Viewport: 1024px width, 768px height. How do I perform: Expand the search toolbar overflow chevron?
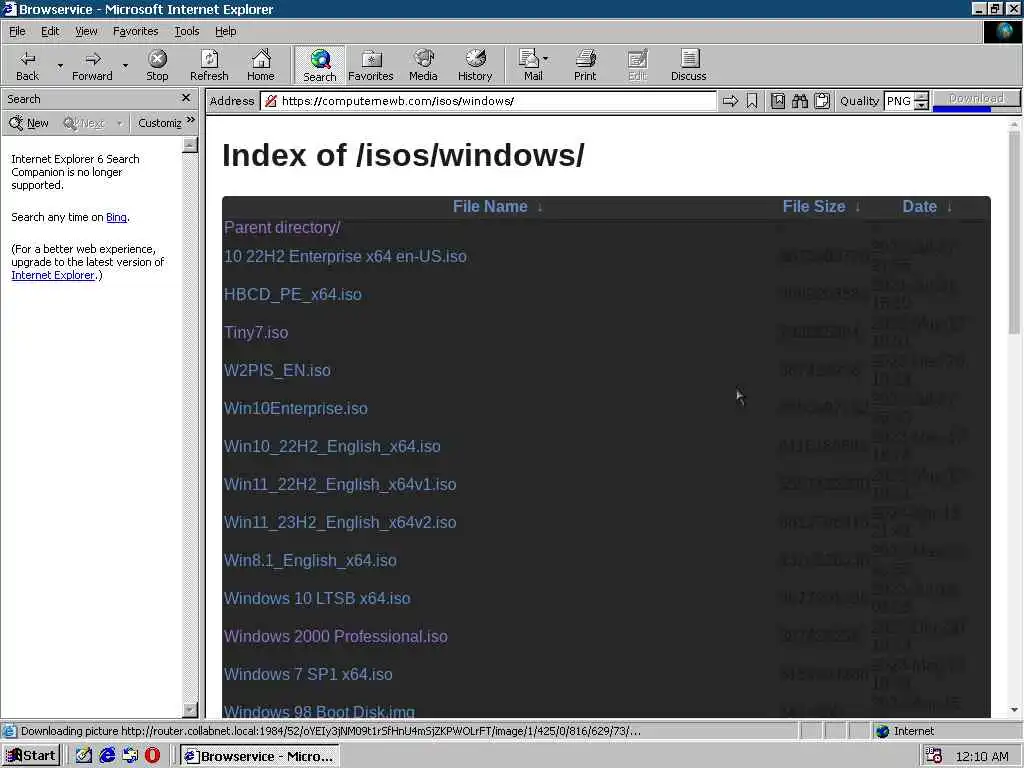pyautogui.click(x=191, y=120)
